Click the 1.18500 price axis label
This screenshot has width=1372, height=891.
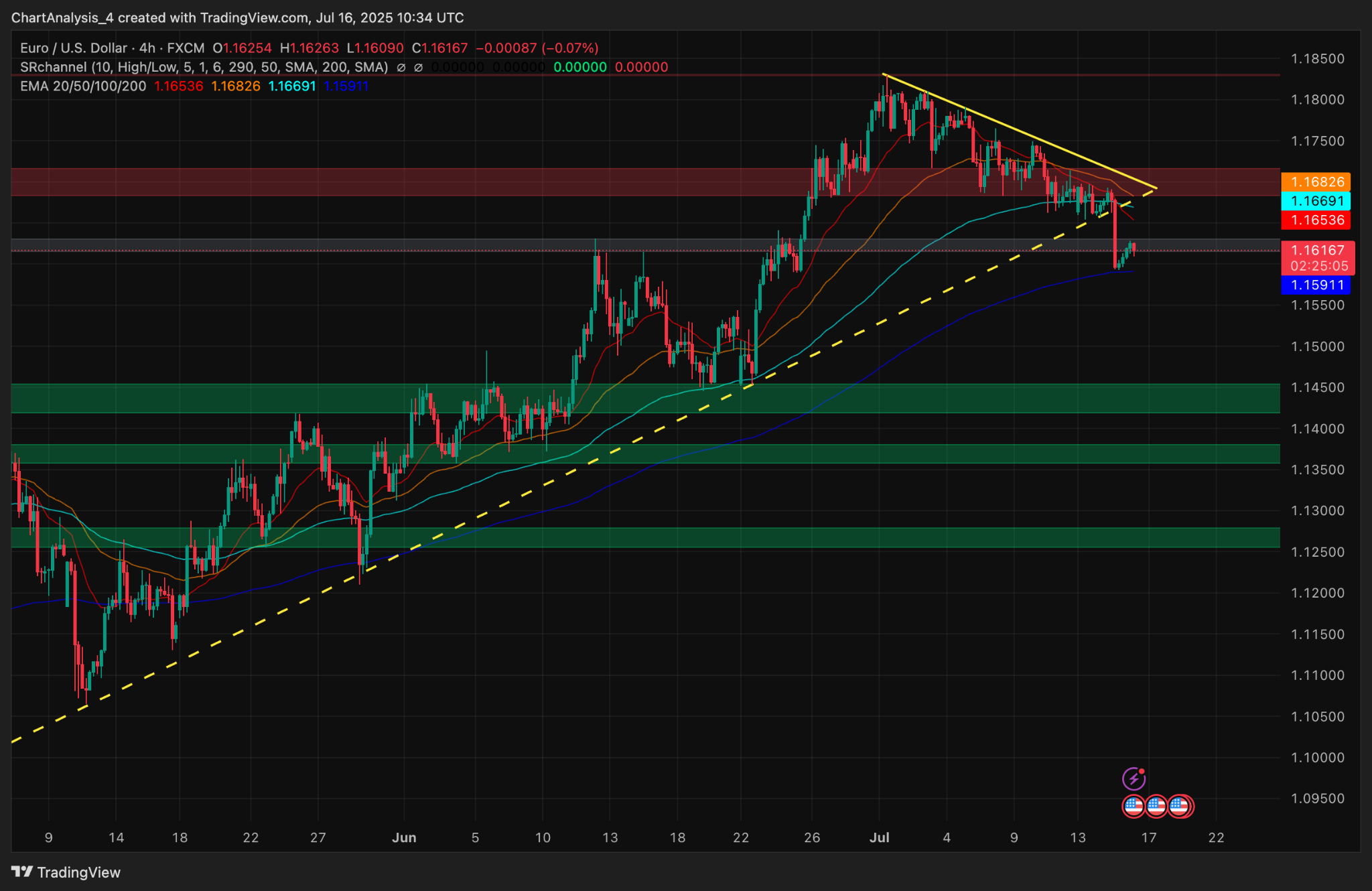pyautogui.click(x=1318, y=59)
